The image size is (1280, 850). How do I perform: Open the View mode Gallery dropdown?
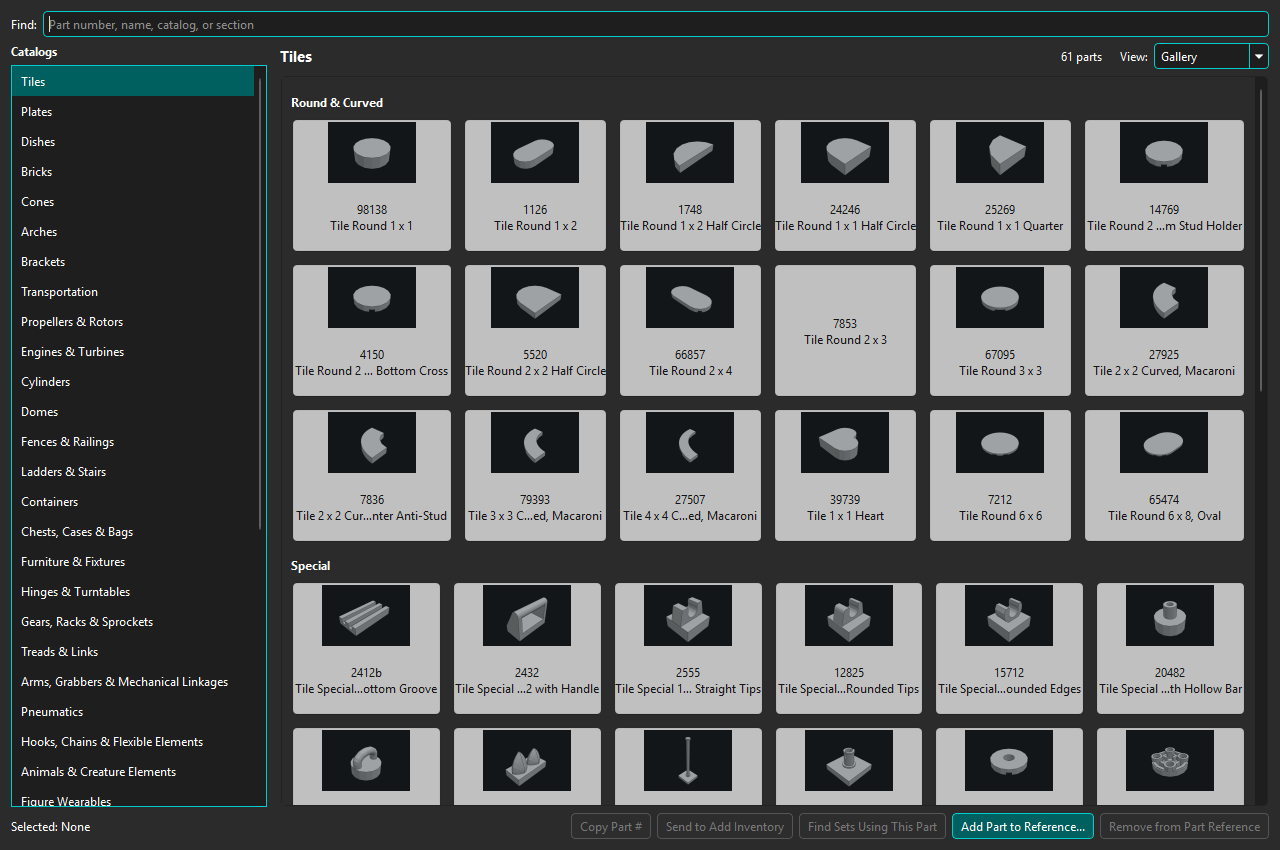coord(1211,57)
